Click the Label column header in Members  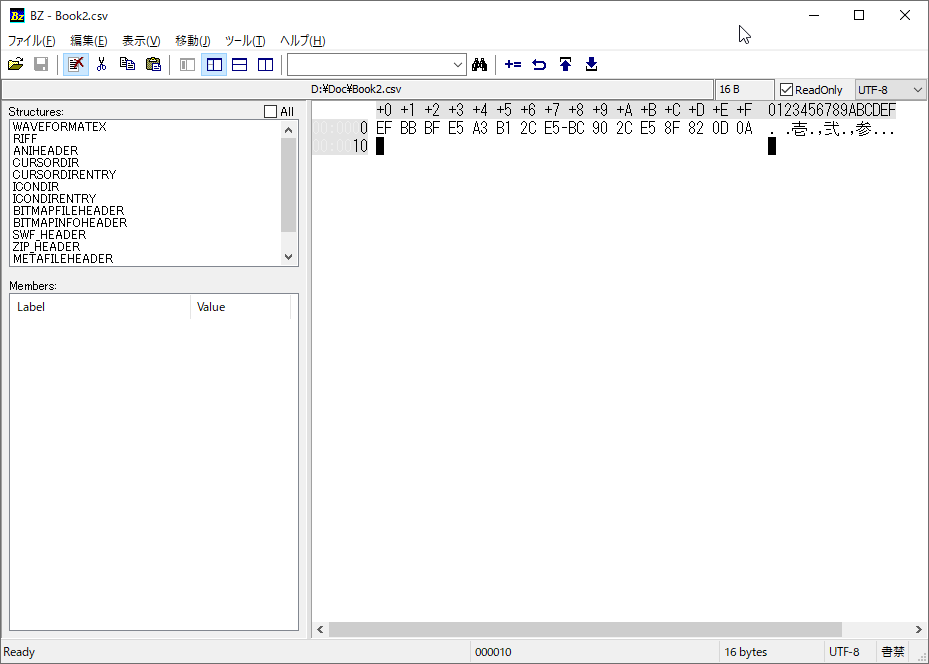100,307
